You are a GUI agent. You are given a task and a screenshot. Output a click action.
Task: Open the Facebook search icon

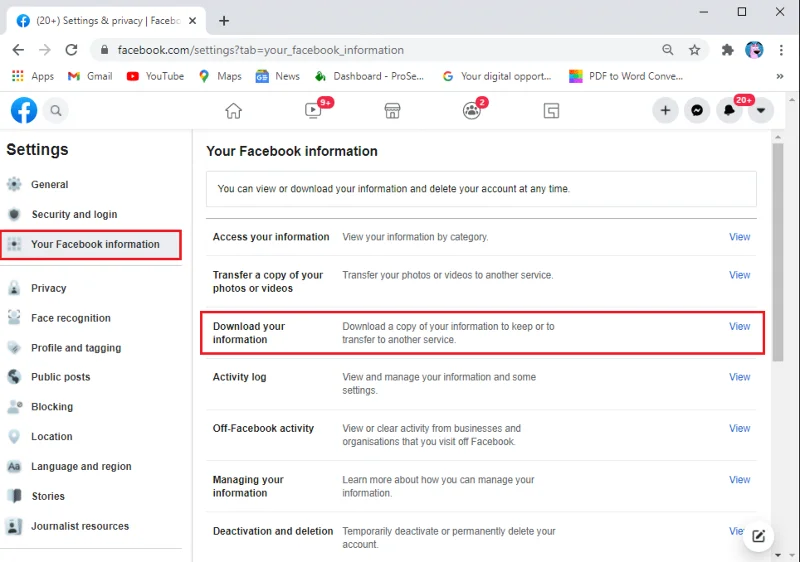click(56, 111)
